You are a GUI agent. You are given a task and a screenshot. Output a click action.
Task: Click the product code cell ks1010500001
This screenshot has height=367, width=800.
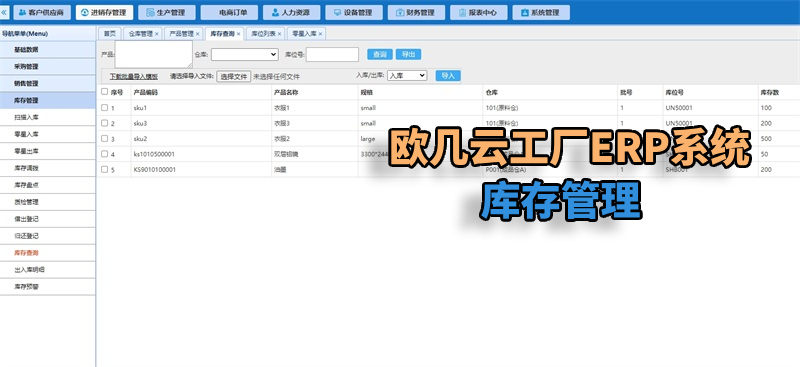pos(154,154)
